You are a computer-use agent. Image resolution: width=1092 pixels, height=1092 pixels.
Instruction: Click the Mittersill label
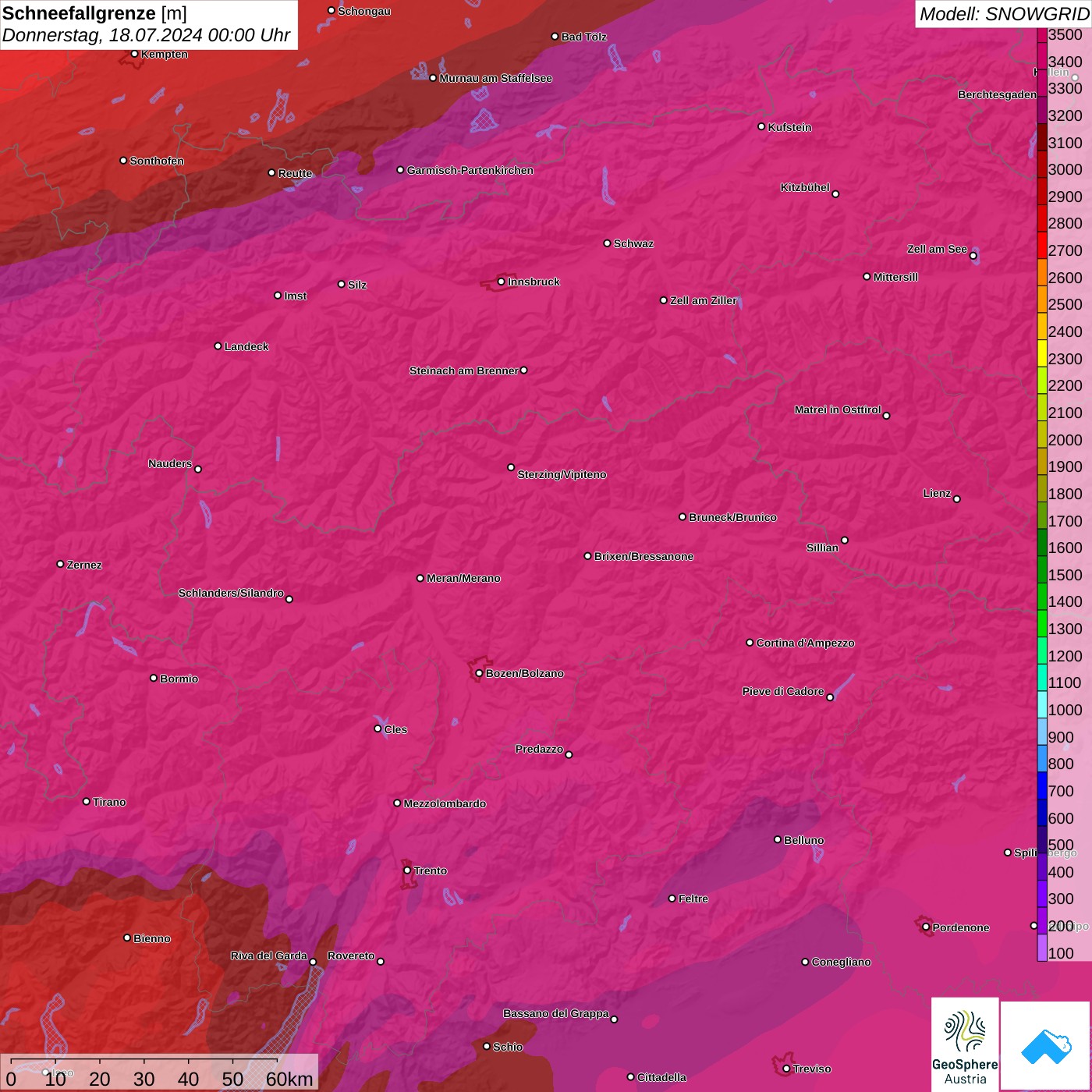[895, 277]
